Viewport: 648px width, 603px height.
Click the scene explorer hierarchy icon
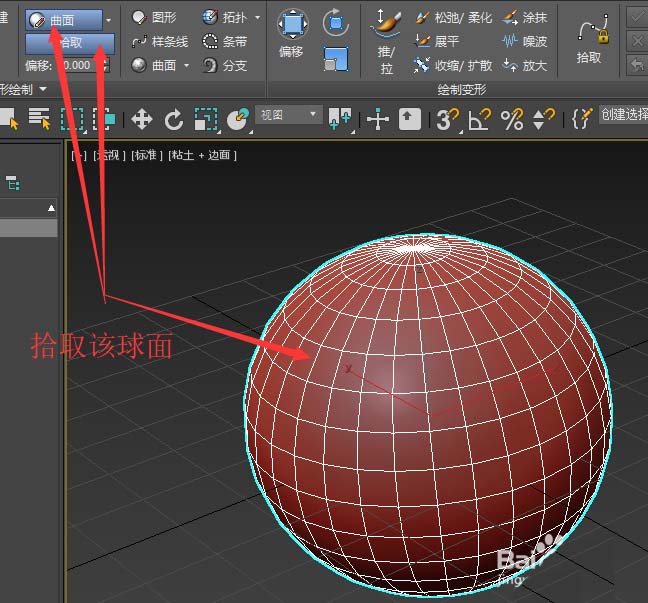(12, 183)
